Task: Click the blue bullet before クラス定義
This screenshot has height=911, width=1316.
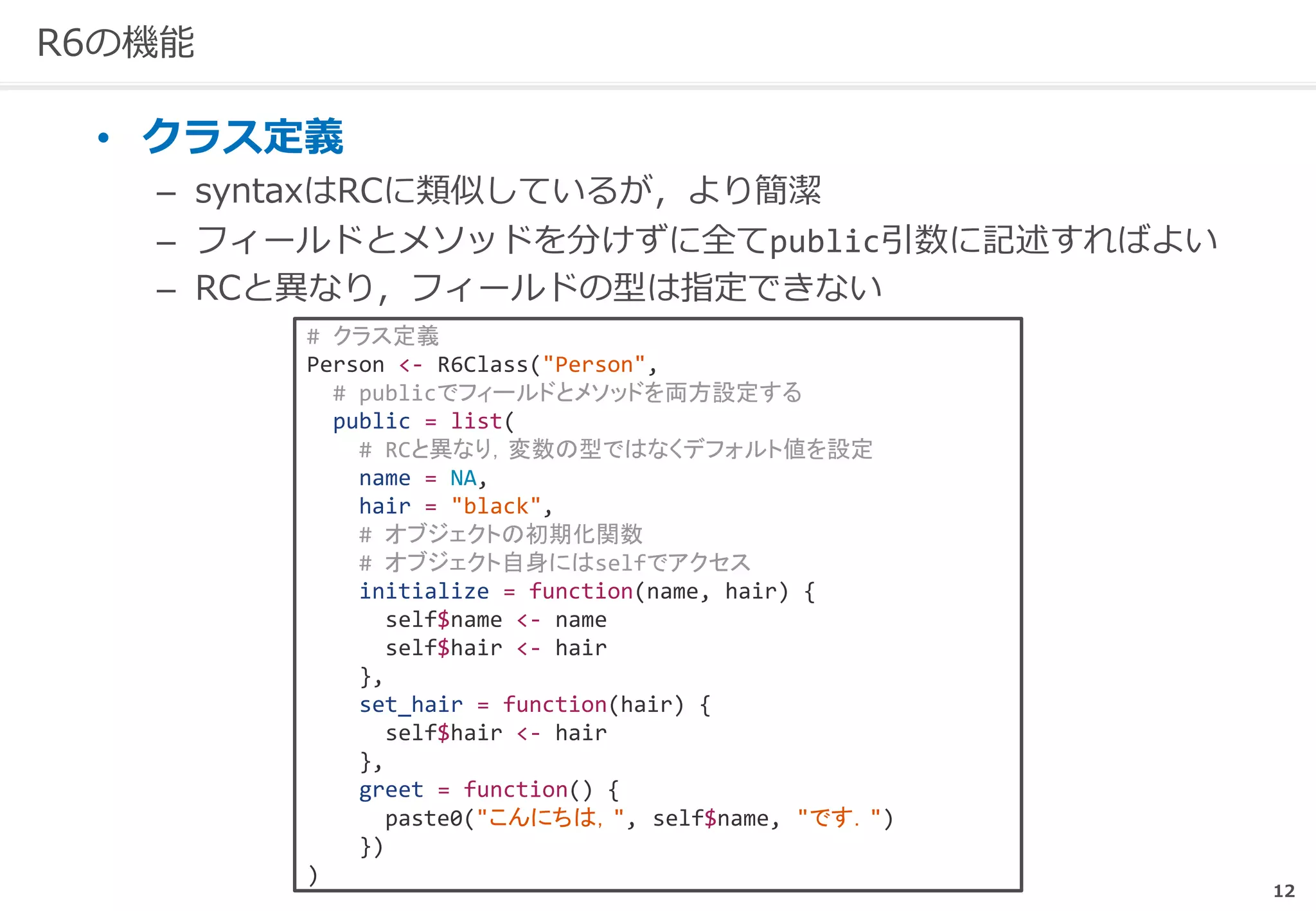Action: point(103,138)
